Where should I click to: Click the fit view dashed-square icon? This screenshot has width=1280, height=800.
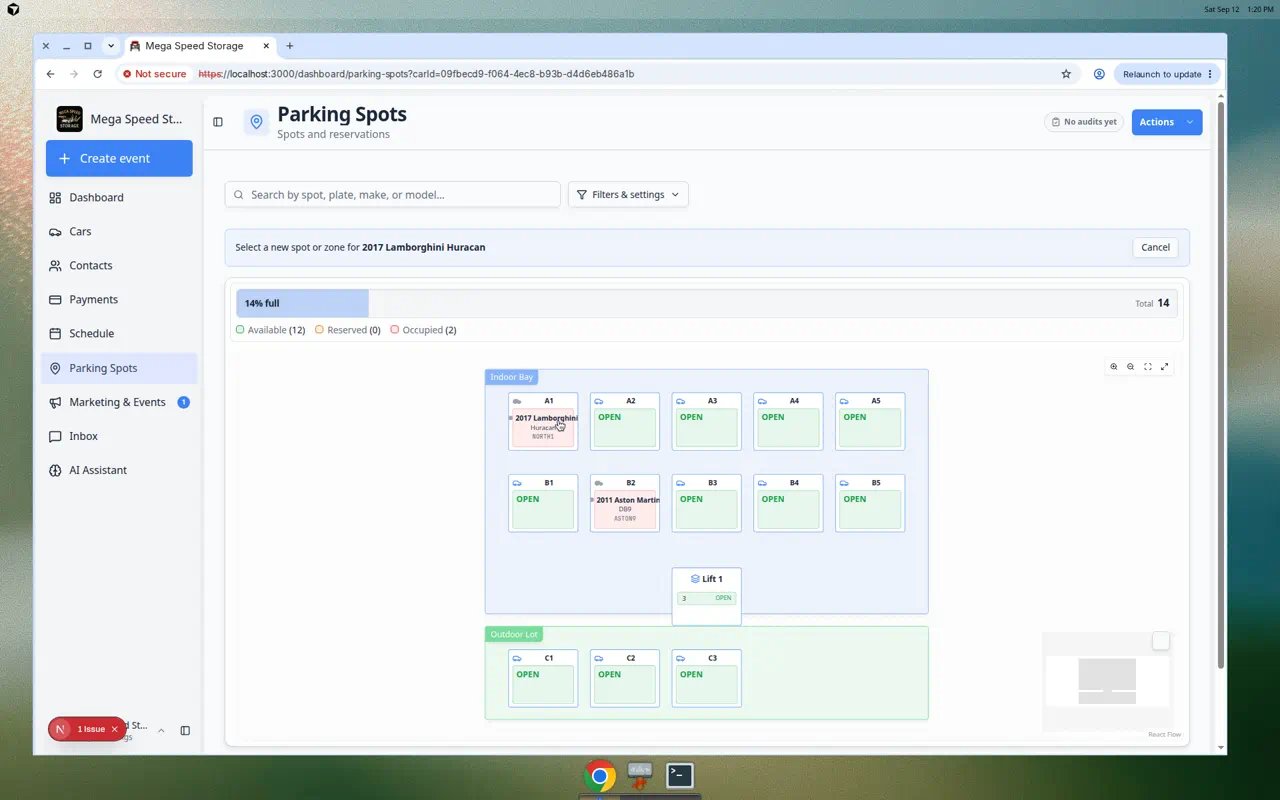(x=1148, y=367)
